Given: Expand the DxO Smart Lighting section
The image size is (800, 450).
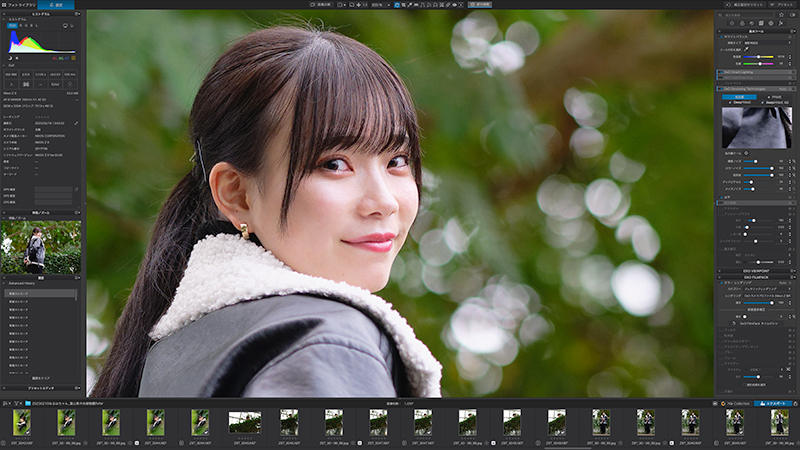Looking at the screenshot, I should [x=719, y=72].
